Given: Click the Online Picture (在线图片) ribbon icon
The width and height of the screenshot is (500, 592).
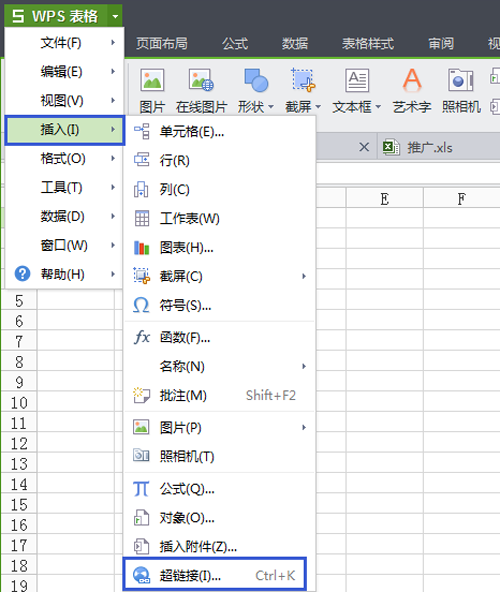Looking at the screenshot, I should (201, 80).
